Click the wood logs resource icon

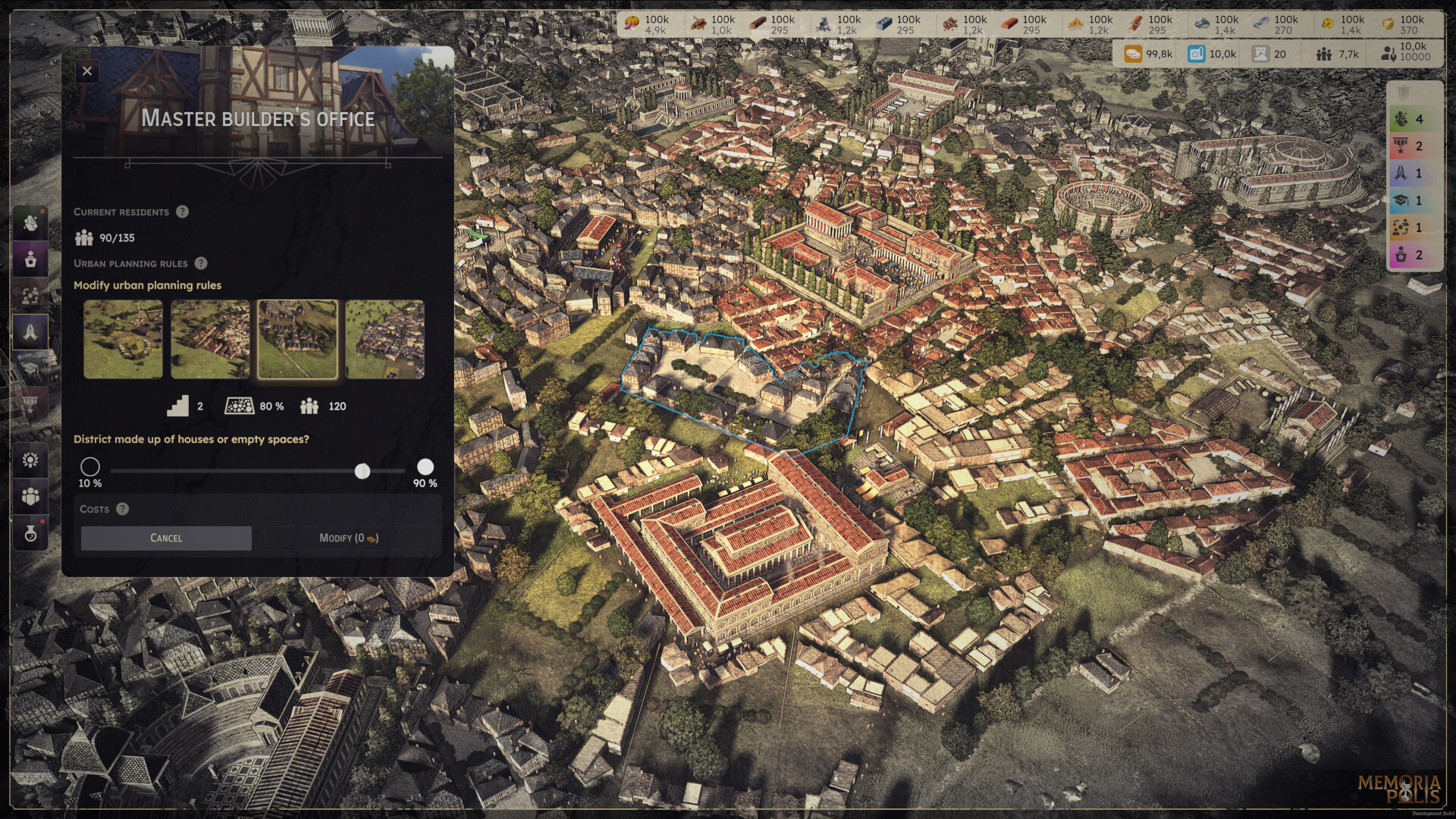(698, 24)
